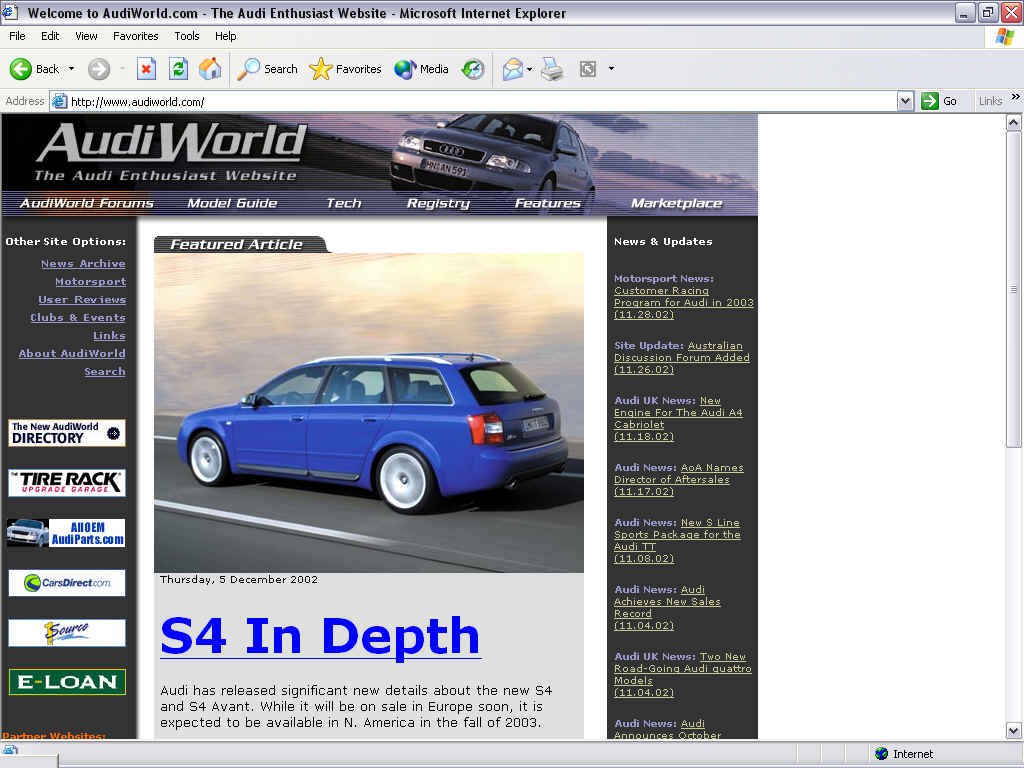Viewport: 1024px width, 768px height.
Task: Click the vertical scrollbar down arrow
Action: click(x=1014, y=730)
